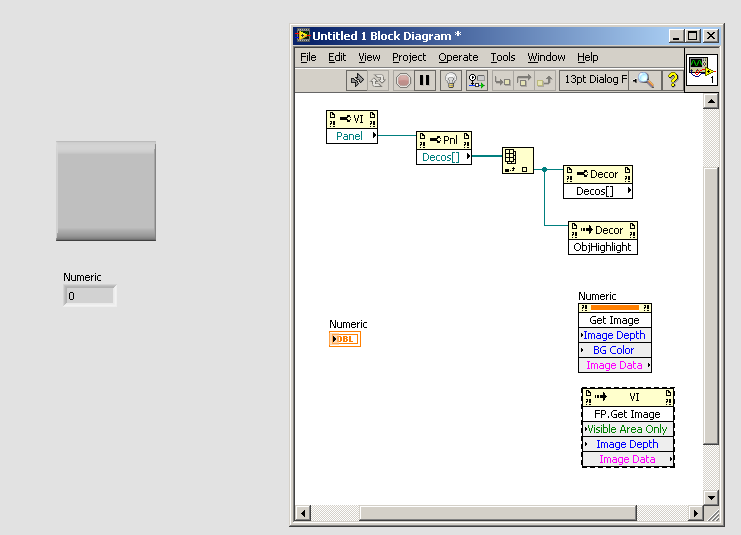Viewport: 741px width, 535px height.
Task: Click the Step Out button
Action: (x=544, y=80)
